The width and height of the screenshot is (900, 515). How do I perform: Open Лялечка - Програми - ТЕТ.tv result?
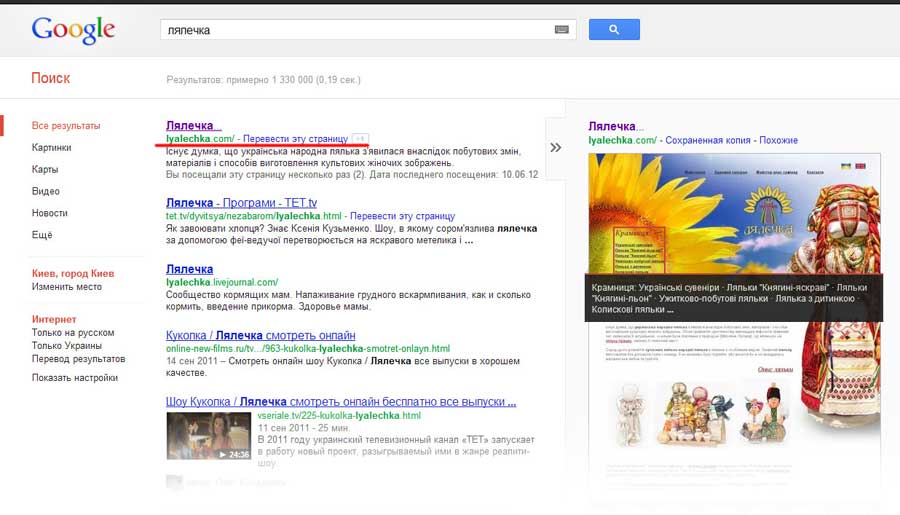241,203
